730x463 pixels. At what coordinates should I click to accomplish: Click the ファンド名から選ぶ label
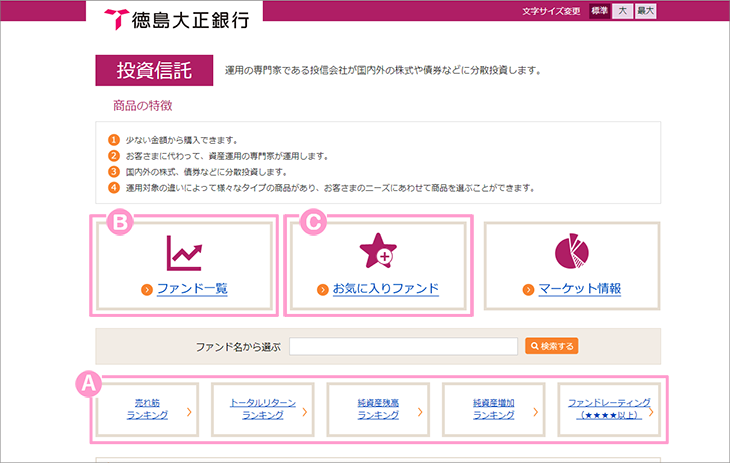click(x=238, y=347)
